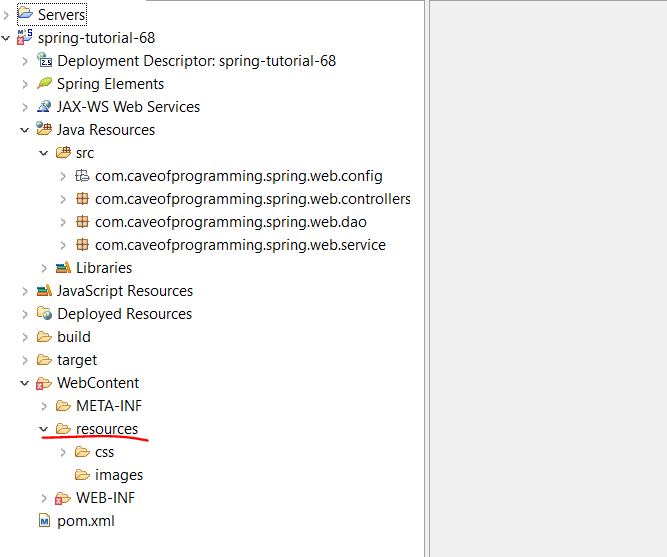Expand the target folder
667x557 pixels.
[25, 360]
